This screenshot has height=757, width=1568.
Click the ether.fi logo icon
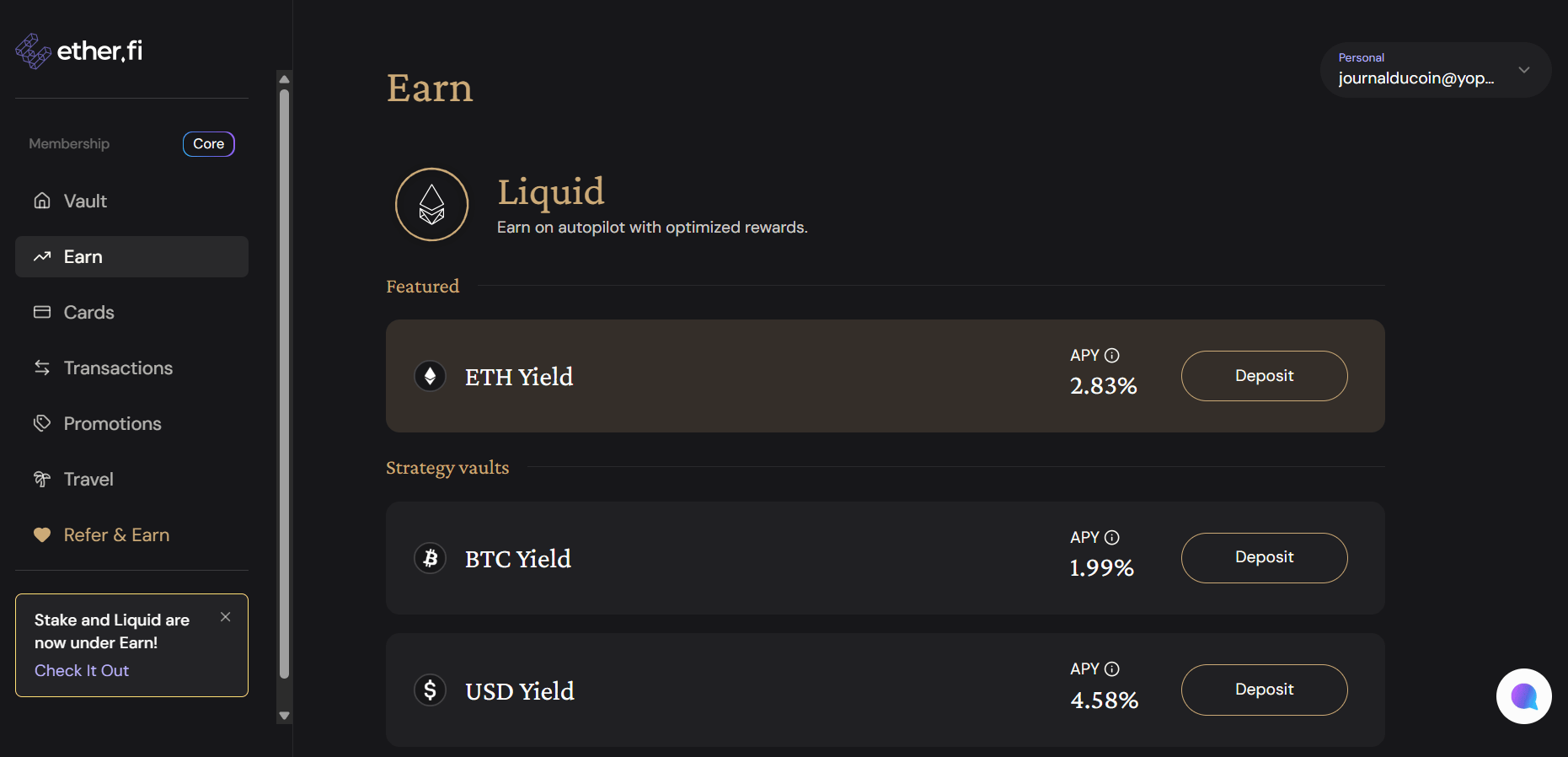34,51
